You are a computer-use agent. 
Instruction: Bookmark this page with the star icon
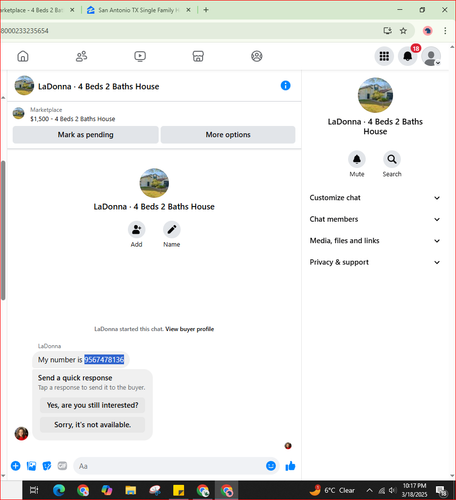click(x=403, y=31)
